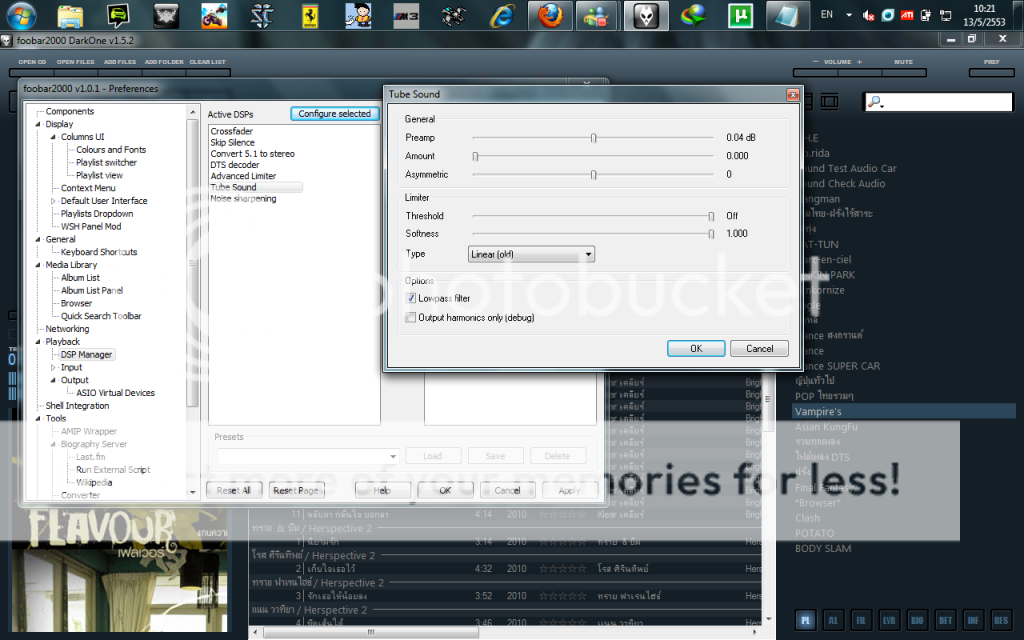Select Crossfader in Active DSPs list
The height and width of the screenshot is (640, 1024).
click(x=231, y=131)
